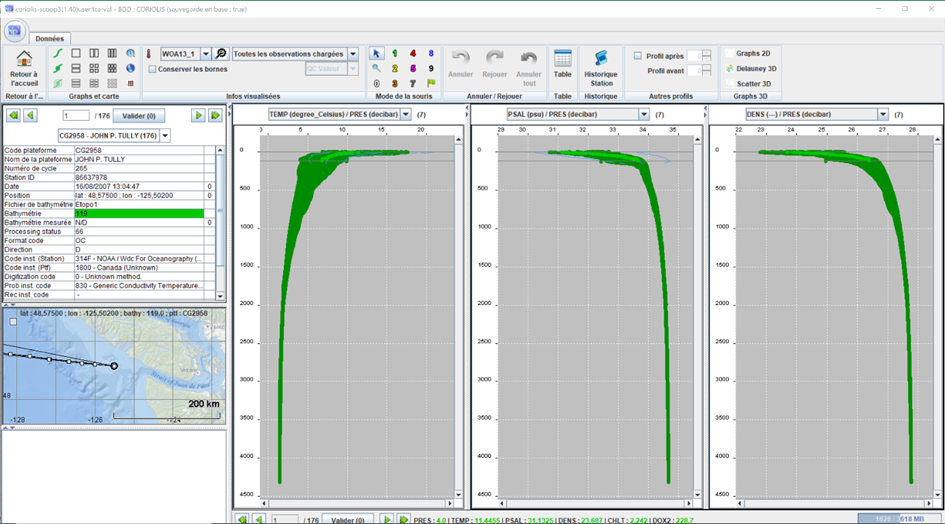Select the Station ID value 86637978
This screenshot has height=524, width=945.
139,177
